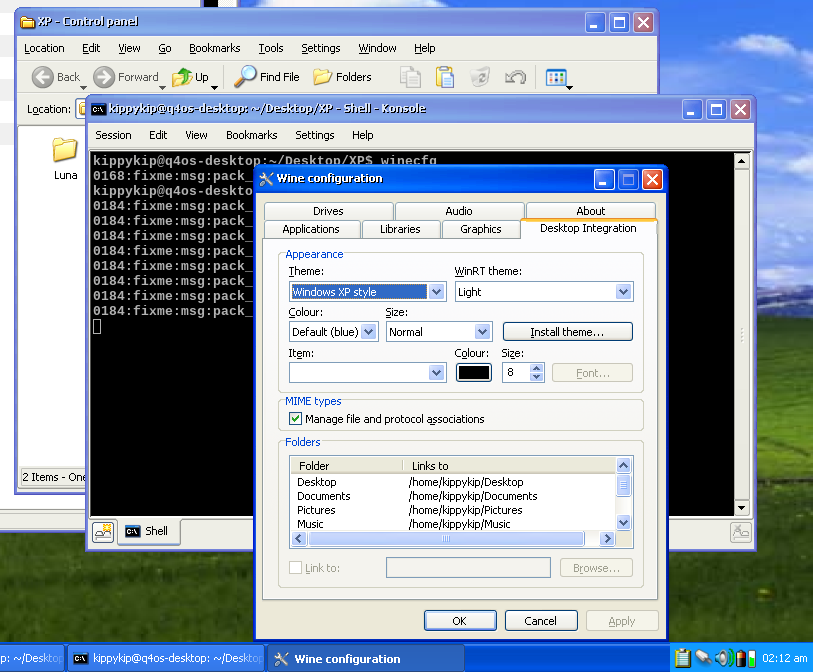Click the Back arrow icon in file manager
The image size is (813, 672).
click(x=42, y=77)
